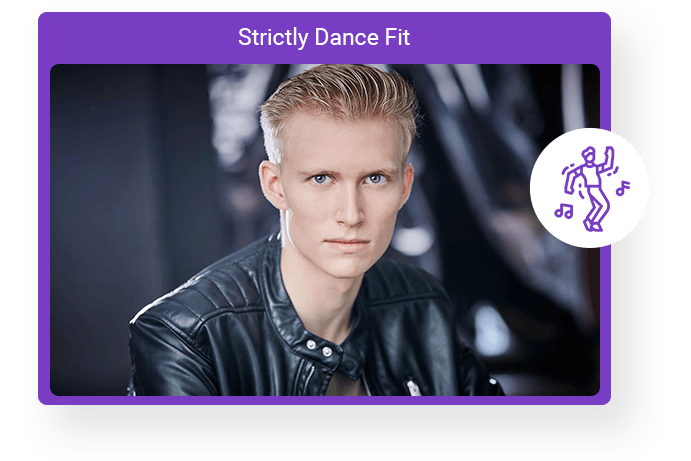This screenshot has height=461, width=691.
Task: Open the white circular dance badge
Action: [x=590, y=188]
